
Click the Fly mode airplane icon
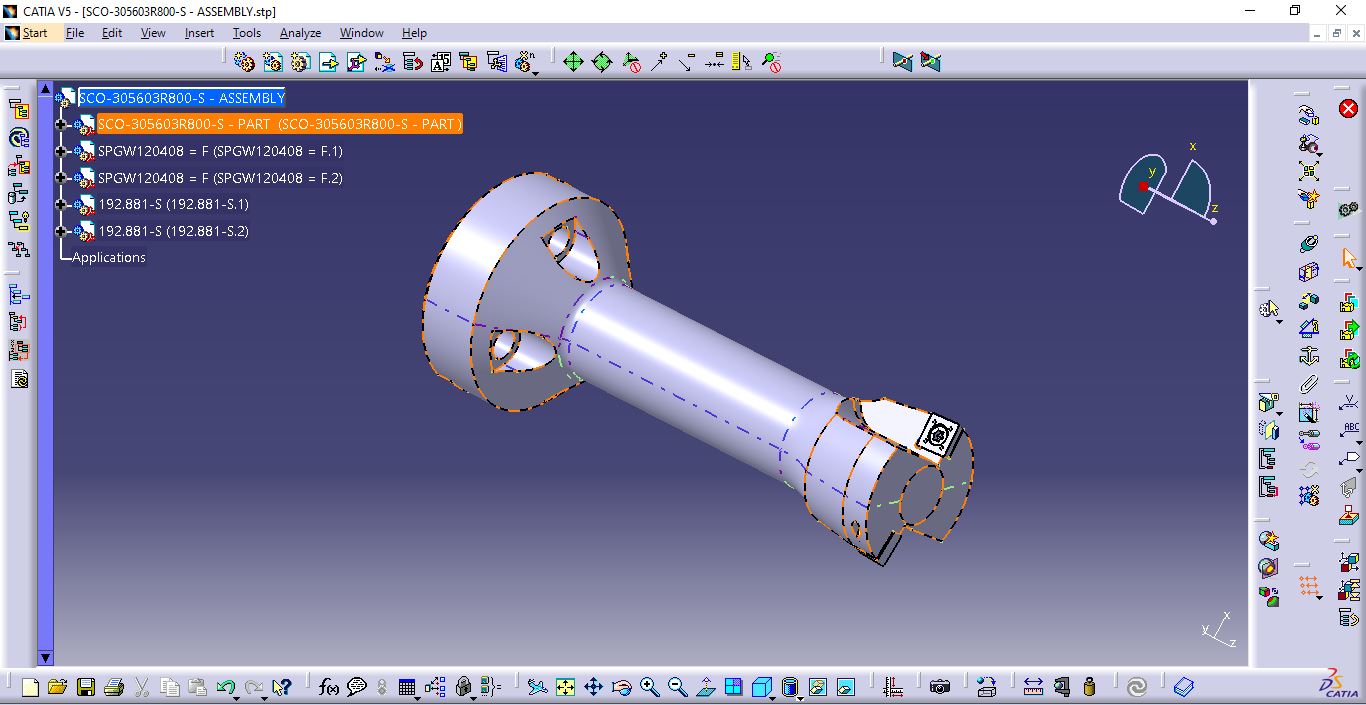[537, 687]
